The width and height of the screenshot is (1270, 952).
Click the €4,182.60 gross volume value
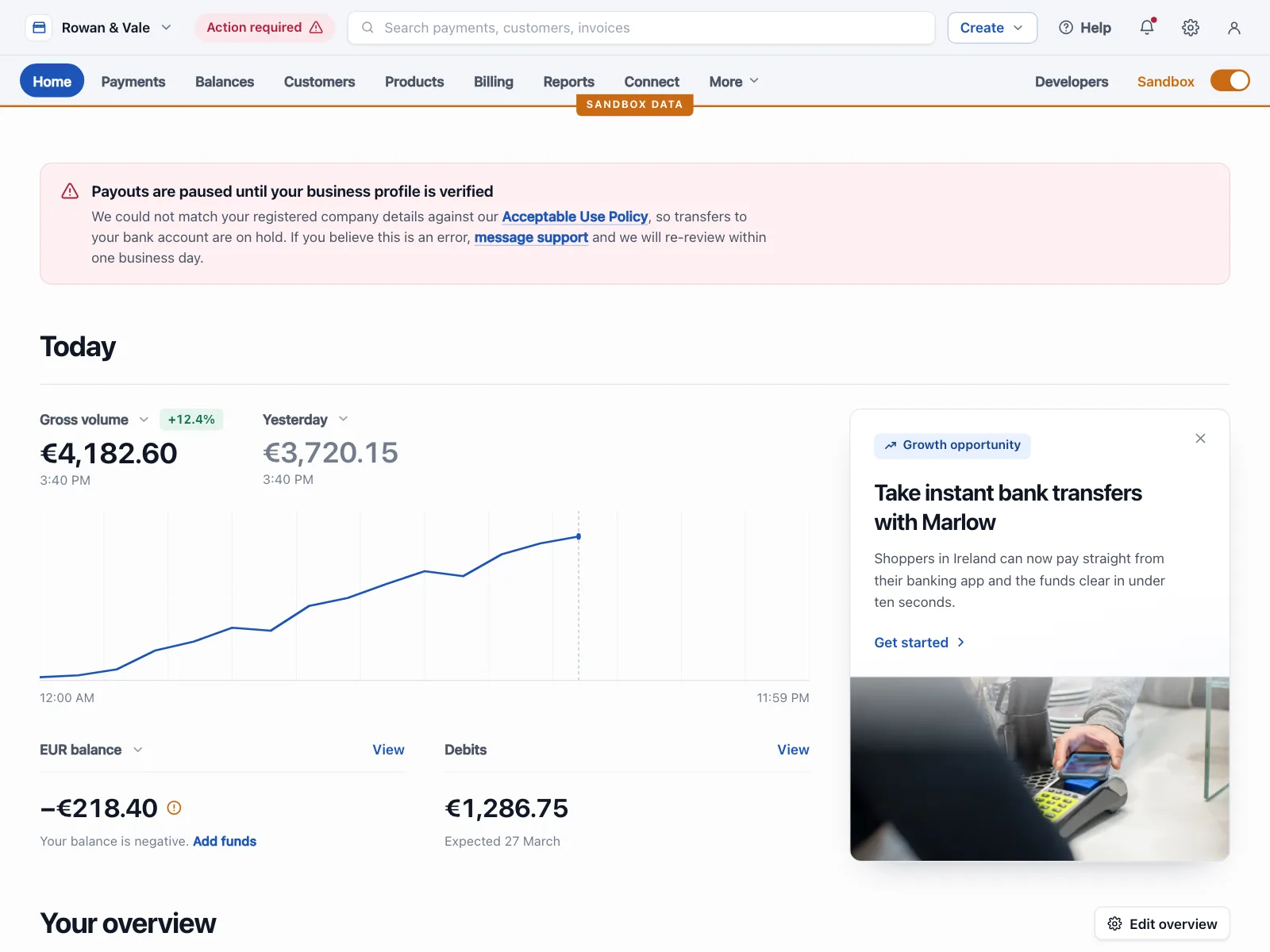(109, 453)
